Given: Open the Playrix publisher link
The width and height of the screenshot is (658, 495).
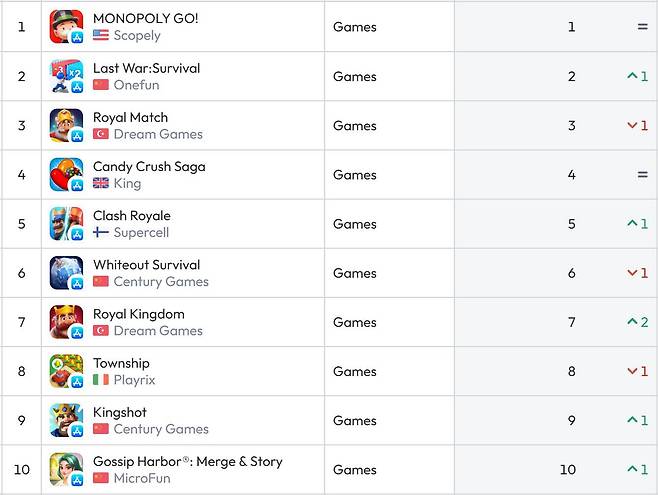Looking at the screenshot, I should point(134,380).
